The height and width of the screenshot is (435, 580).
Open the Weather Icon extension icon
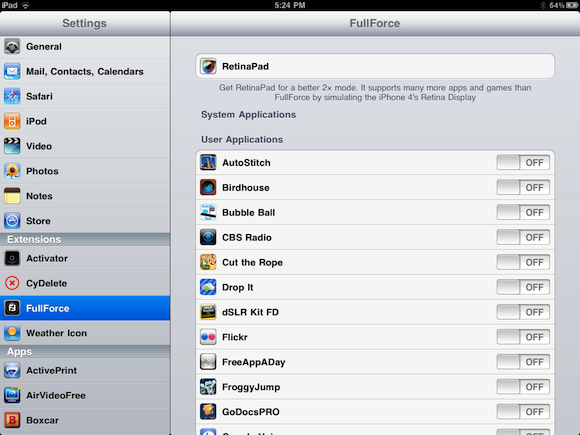12,333
